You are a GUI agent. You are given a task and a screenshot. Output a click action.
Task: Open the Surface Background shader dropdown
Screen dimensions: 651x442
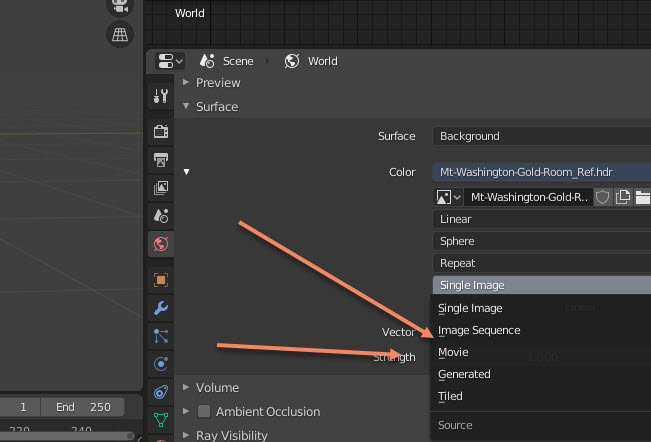[x=541, y=136]
